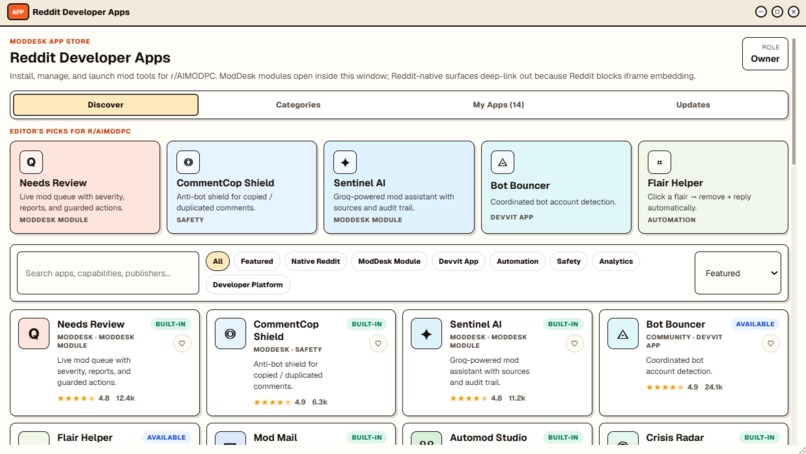The image size is (806, 454).
Task: Open Crisis Radar app in list
Action: [x=674, y=438]
